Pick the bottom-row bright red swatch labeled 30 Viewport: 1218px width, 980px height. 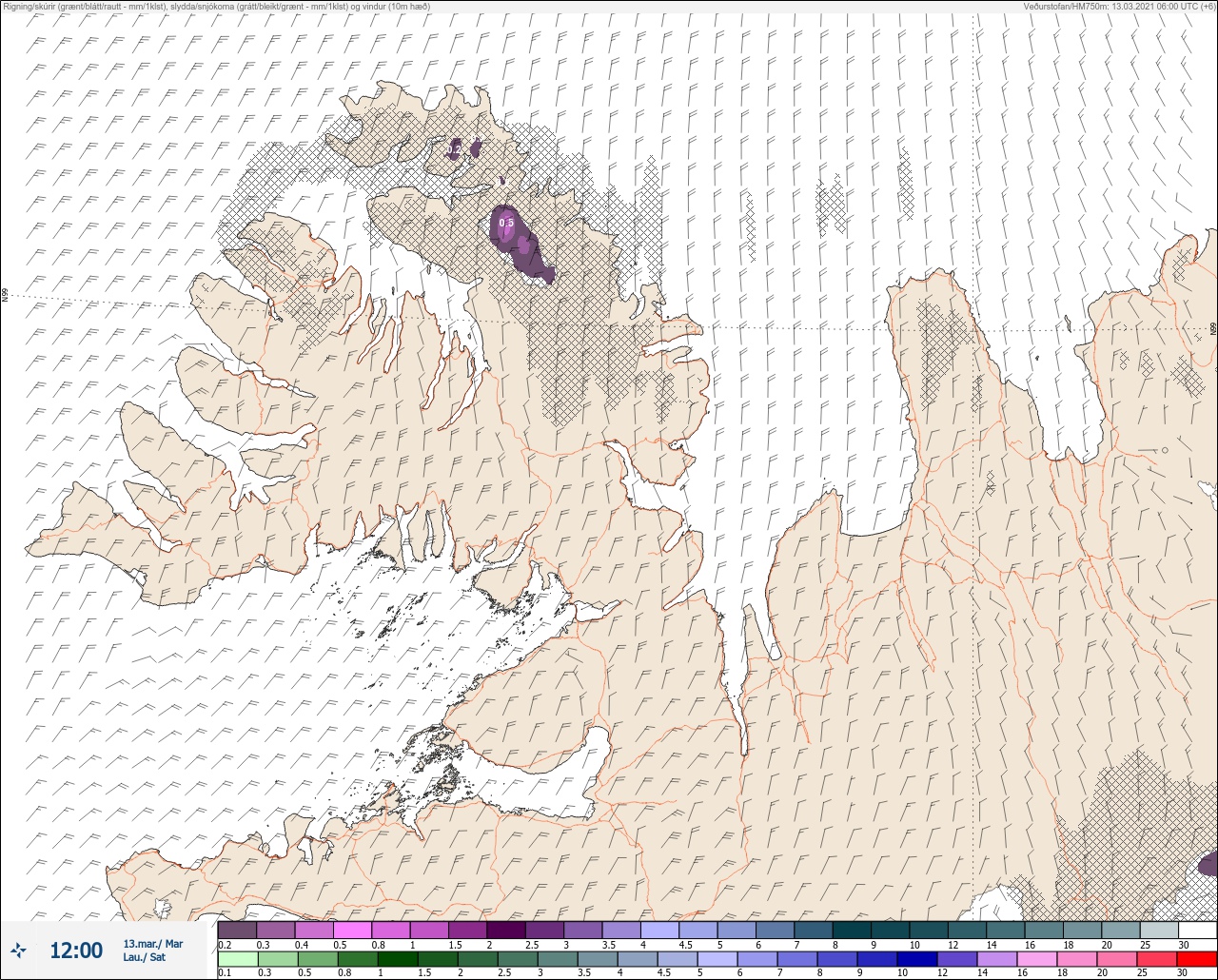1197,957
